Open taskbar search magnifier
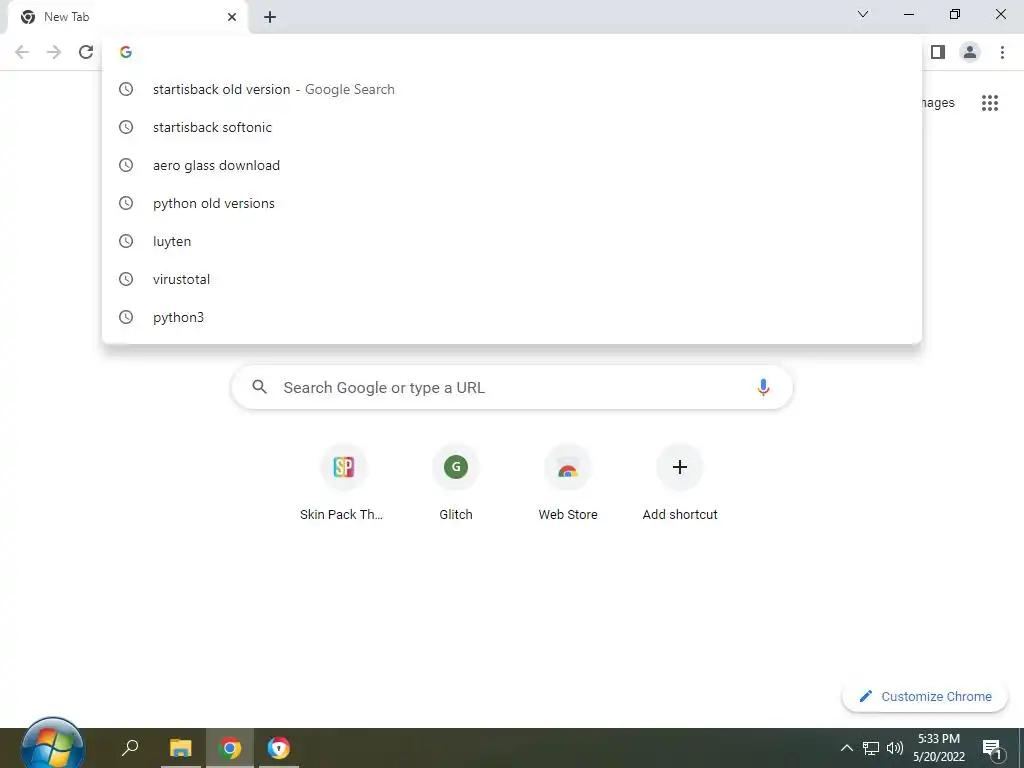1024x768 pixels. [131, 747]
